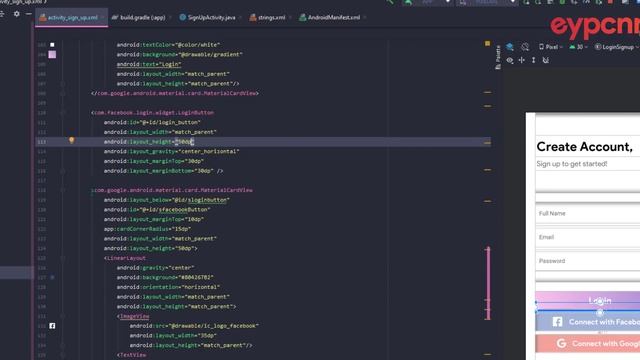Click the Facebook logo gutter icon
Viewport: 640px width, 360px height.
click(52, 326)
